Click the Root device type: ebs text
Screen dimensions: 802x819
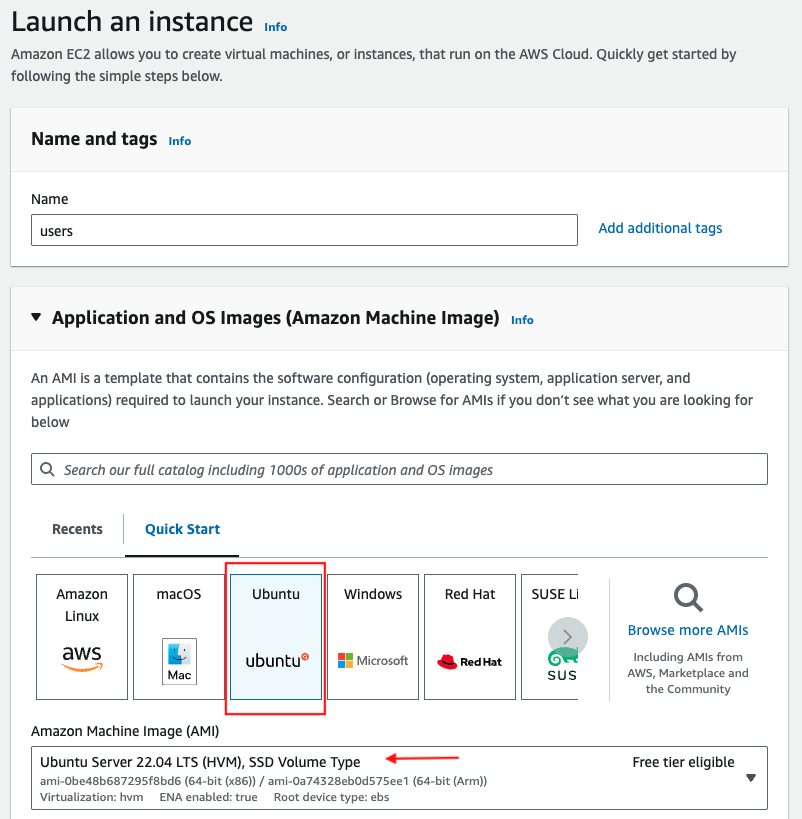[x=331, y=797]
